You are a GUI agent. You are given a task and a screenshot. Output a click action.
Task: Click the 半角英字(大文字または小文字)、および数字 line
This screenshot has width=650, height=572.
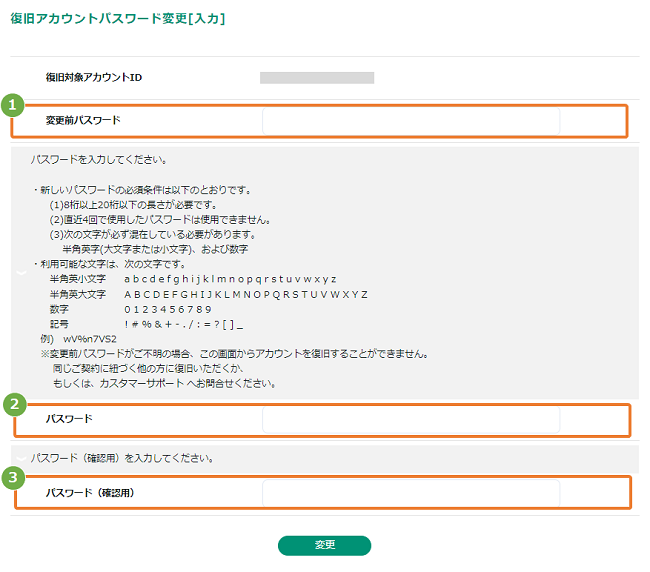(155, 250)
